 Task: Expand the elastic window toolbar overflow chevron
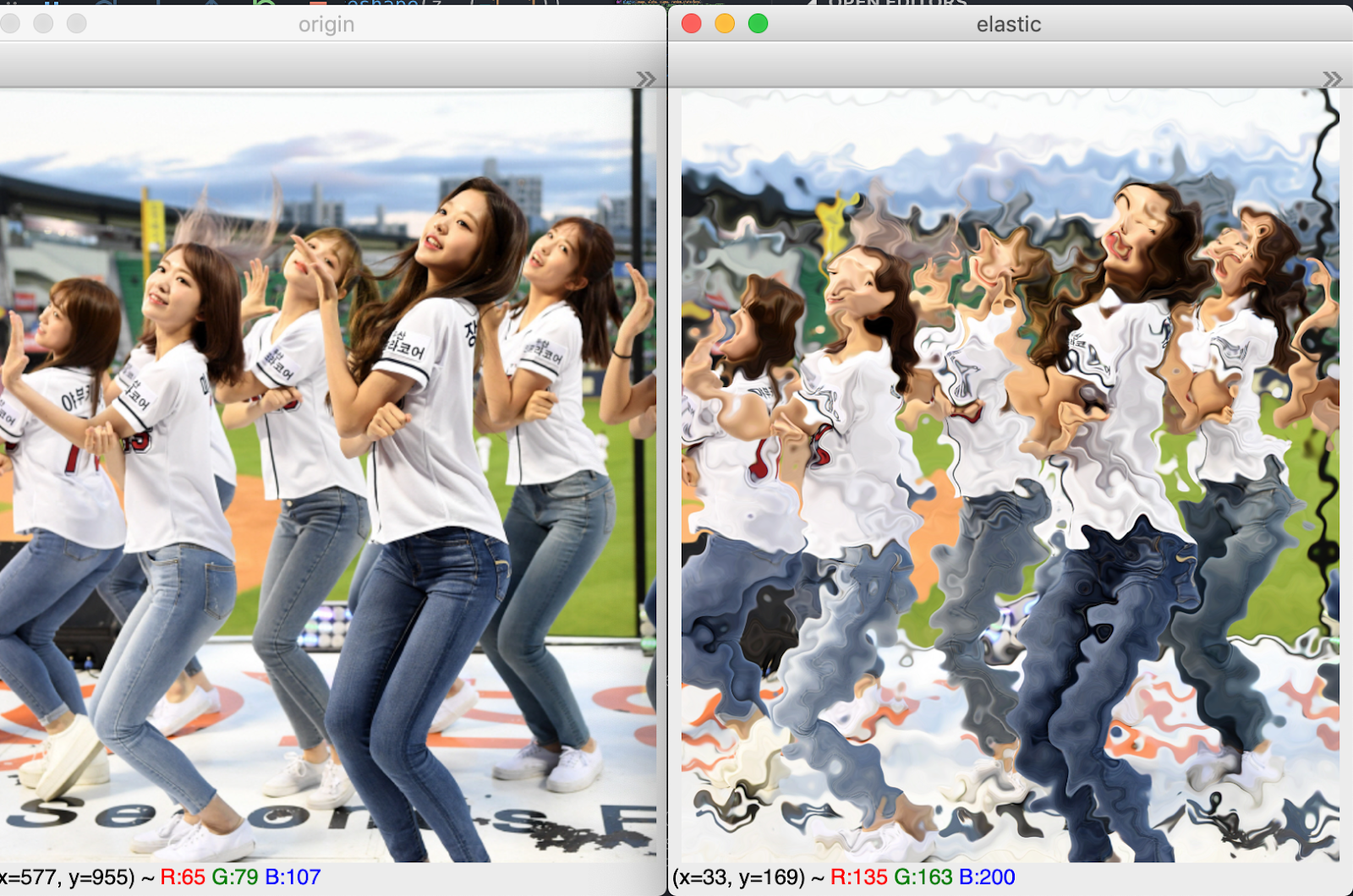point(1333,79)
